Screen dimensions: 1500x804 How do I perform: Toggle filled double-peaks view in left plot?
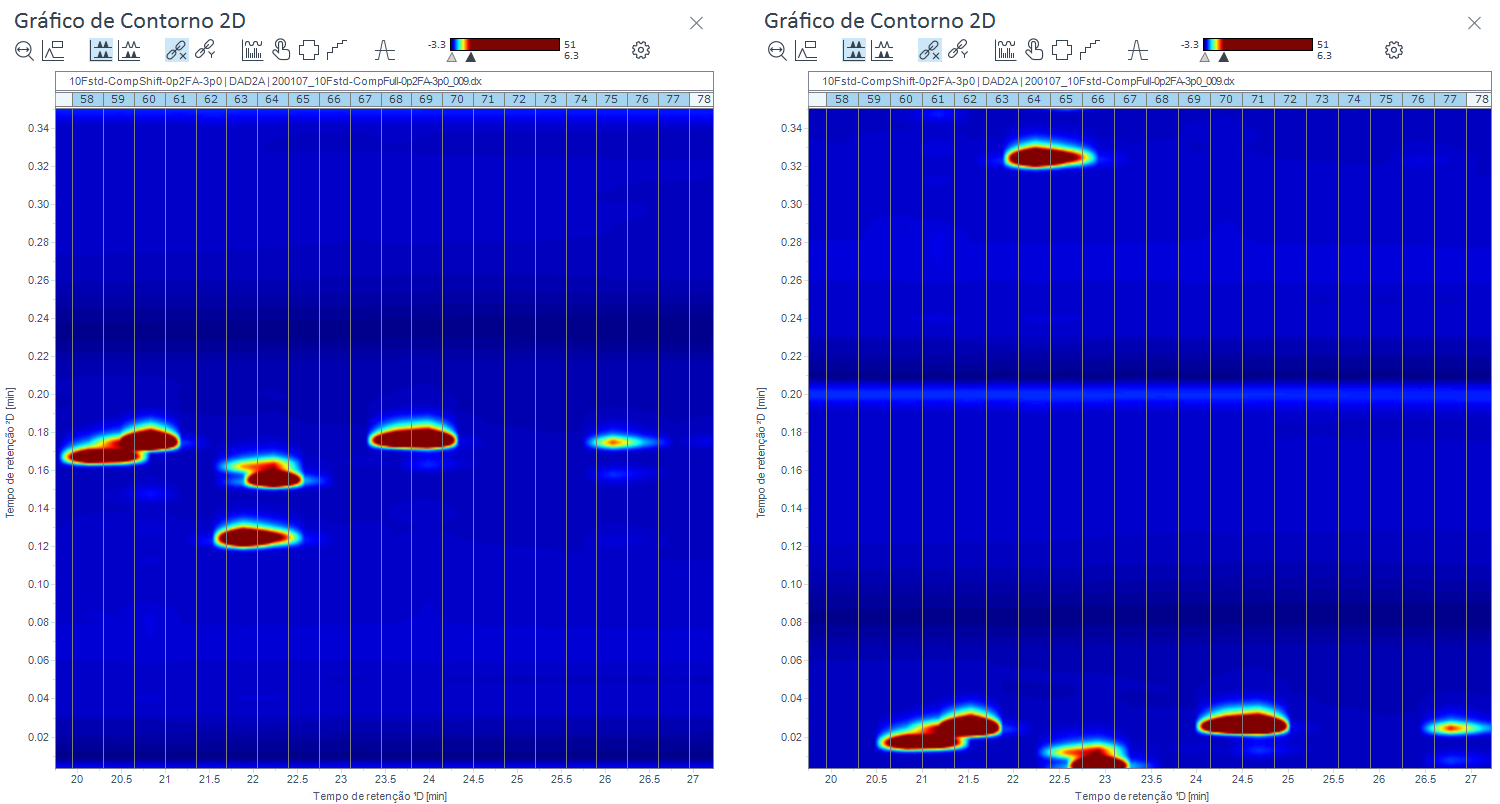point(102,49)
